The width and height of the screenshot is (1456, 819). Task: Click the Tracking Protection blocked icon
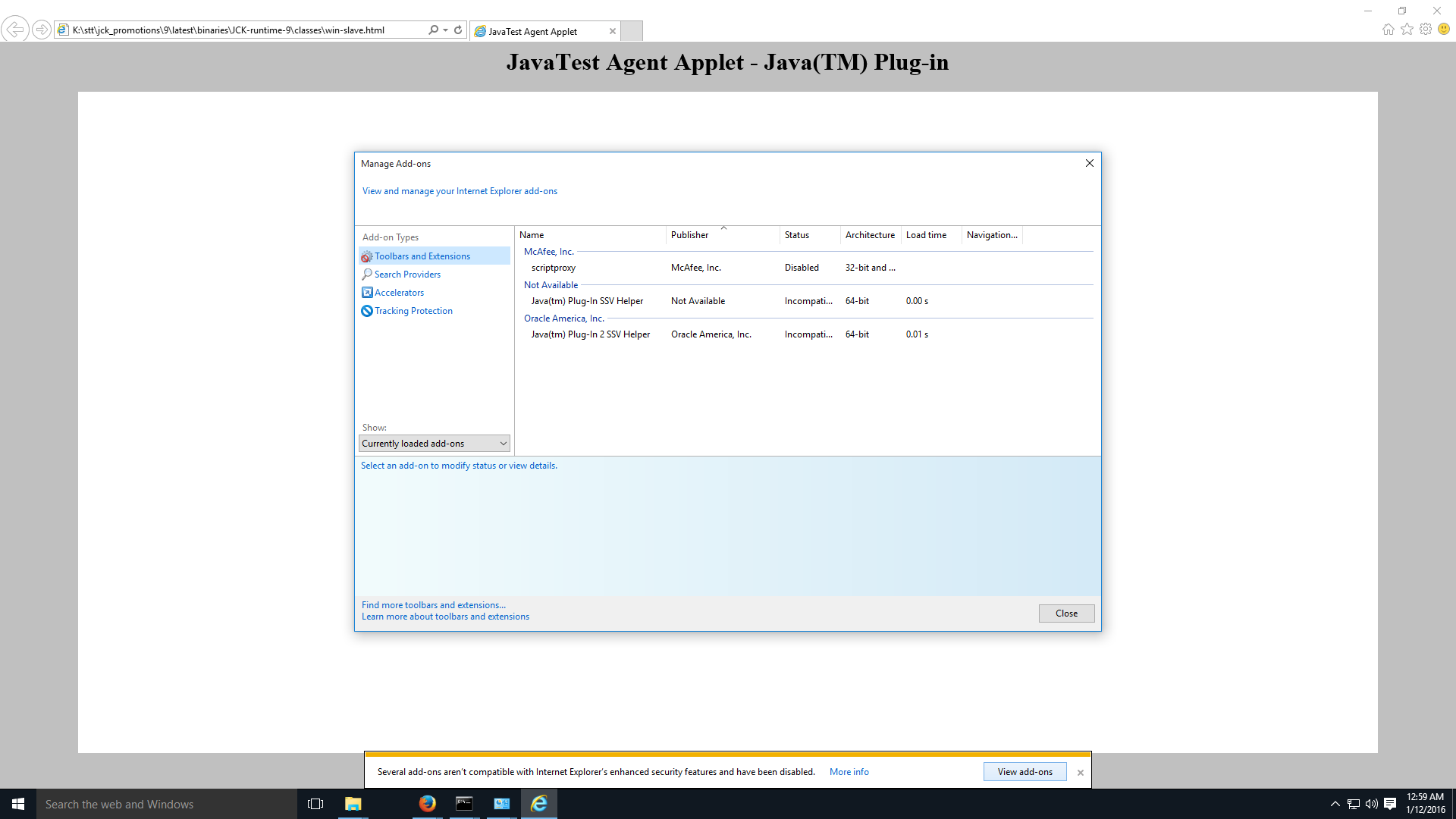pyautogui.click(x=367, y=311)
